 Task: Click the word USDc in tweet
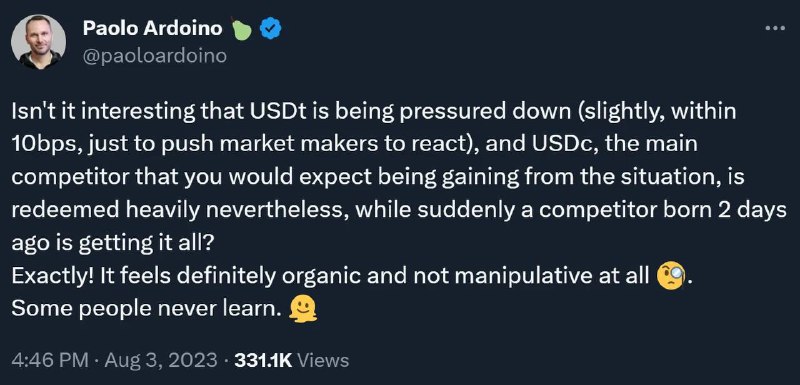click(541, 144)
